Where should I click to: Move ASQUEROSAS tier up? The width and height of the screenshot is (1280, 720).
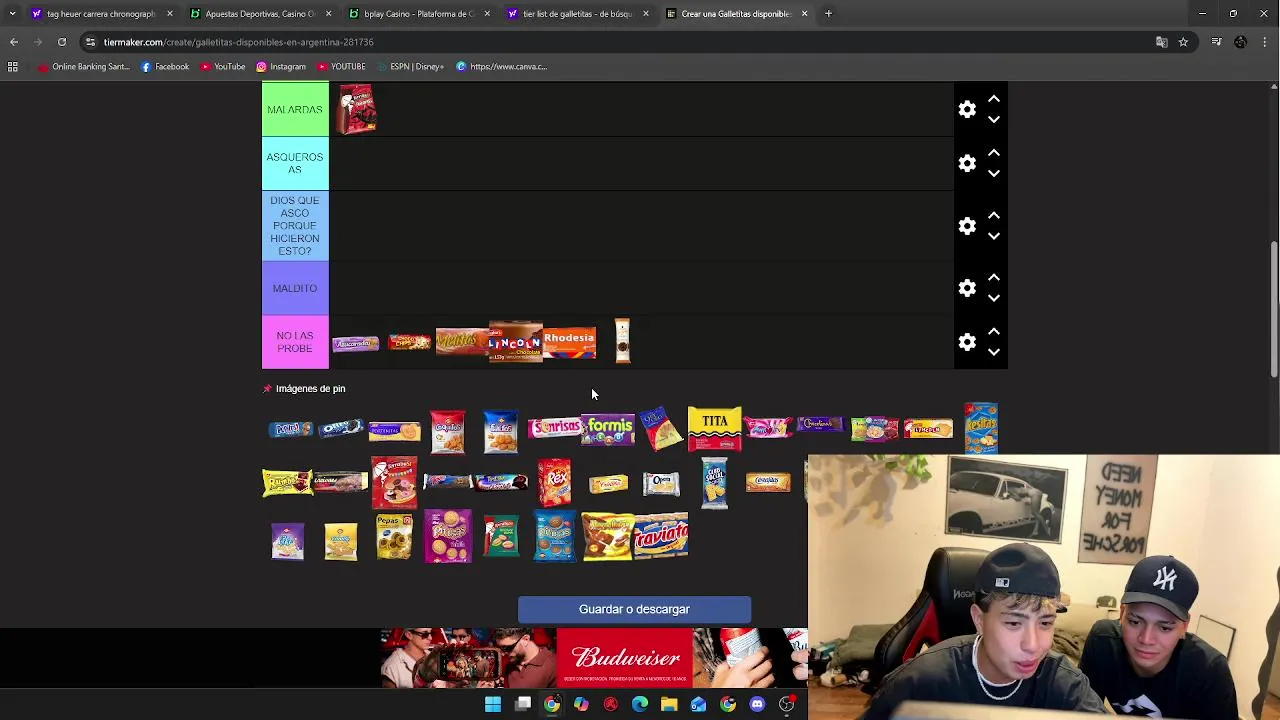pyautogui.click(x=994, y=153)
